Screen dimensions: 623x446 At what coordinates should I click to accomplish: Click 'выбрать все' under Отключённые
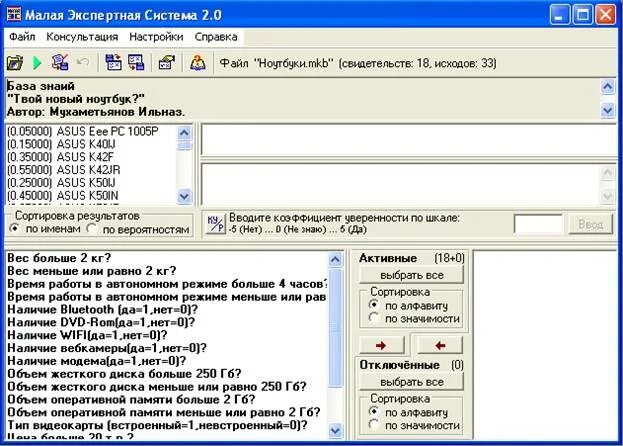pos(411,382)
